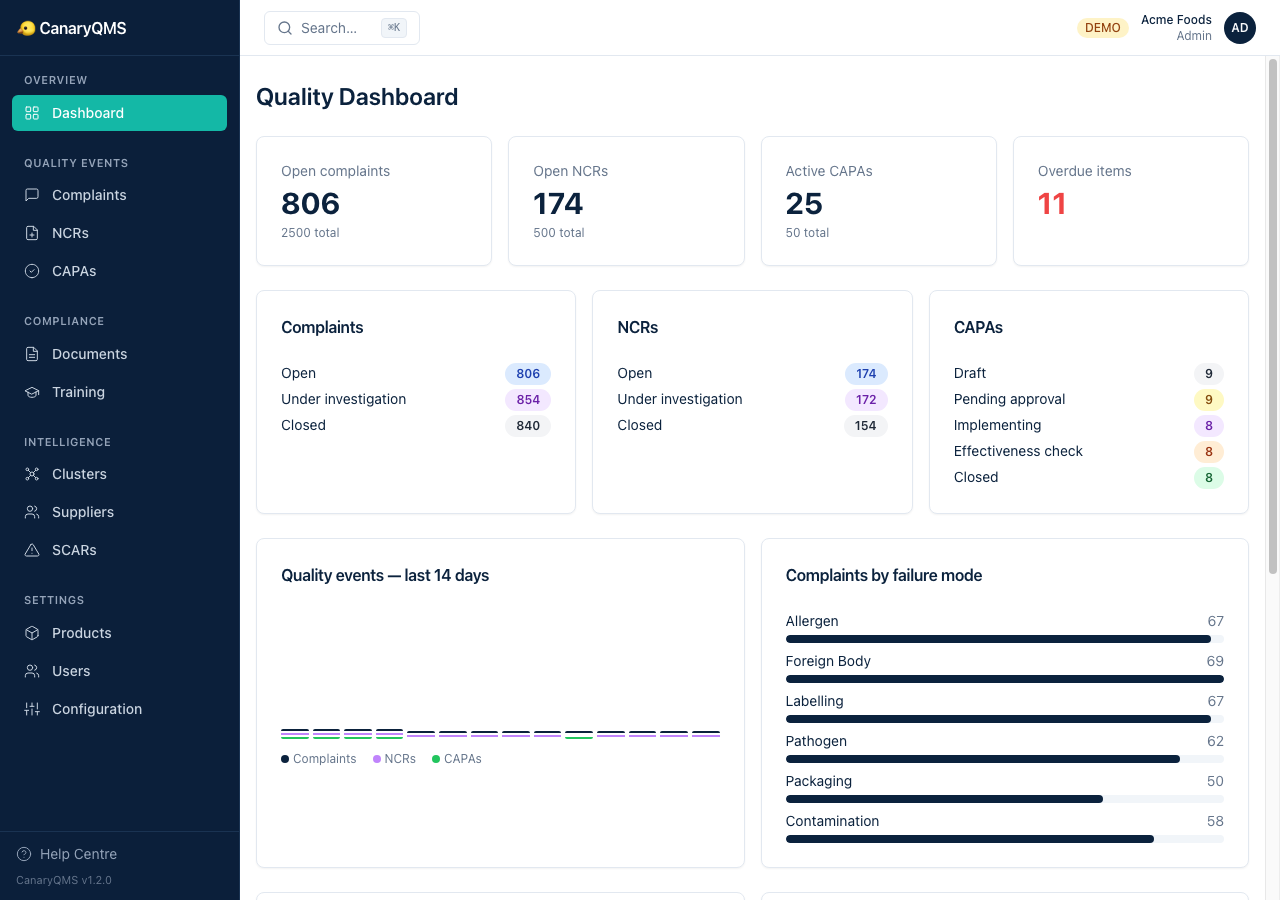The width and height of the screenshot is (1280, 900).
Task: Click the CAPAs green legend dot
Action: [x=436, y=759]
